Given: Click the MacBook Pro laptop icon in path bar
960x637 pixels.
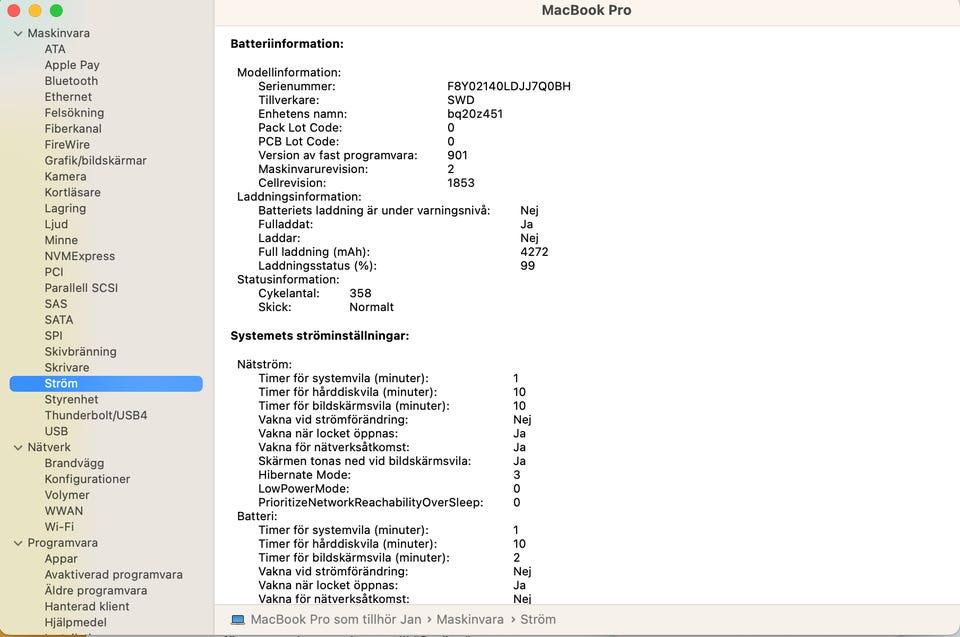Looking at the screenshot, I should click(238, 620).
